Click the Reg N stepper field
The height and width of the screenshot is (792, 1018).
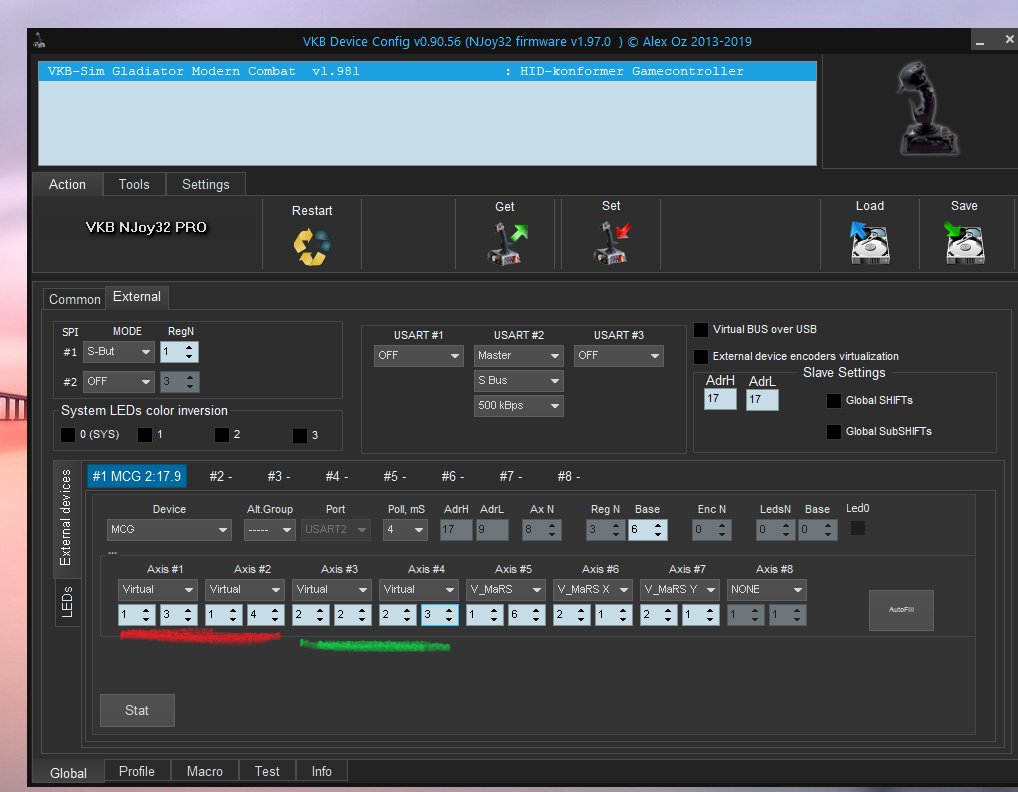tap(606, 530)
